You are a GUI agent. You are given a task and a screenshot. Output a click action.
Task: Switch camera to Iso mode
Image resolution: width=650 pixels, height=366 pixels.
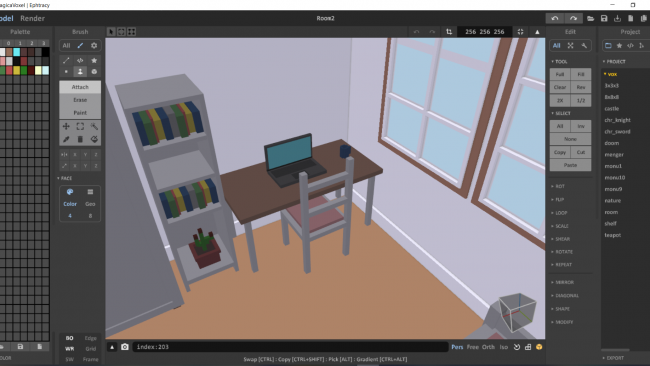(x=503, y=347)
